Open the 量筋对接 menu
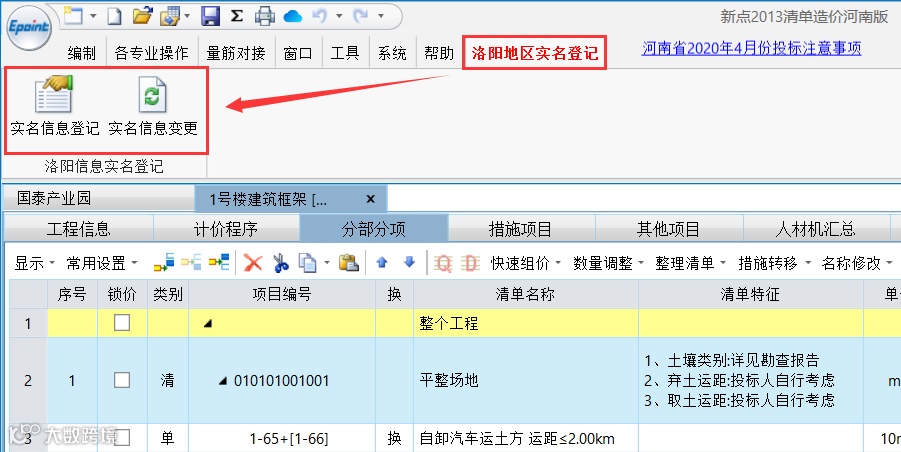The width and height of the screenshot is (901, 452). coord(236,53)
